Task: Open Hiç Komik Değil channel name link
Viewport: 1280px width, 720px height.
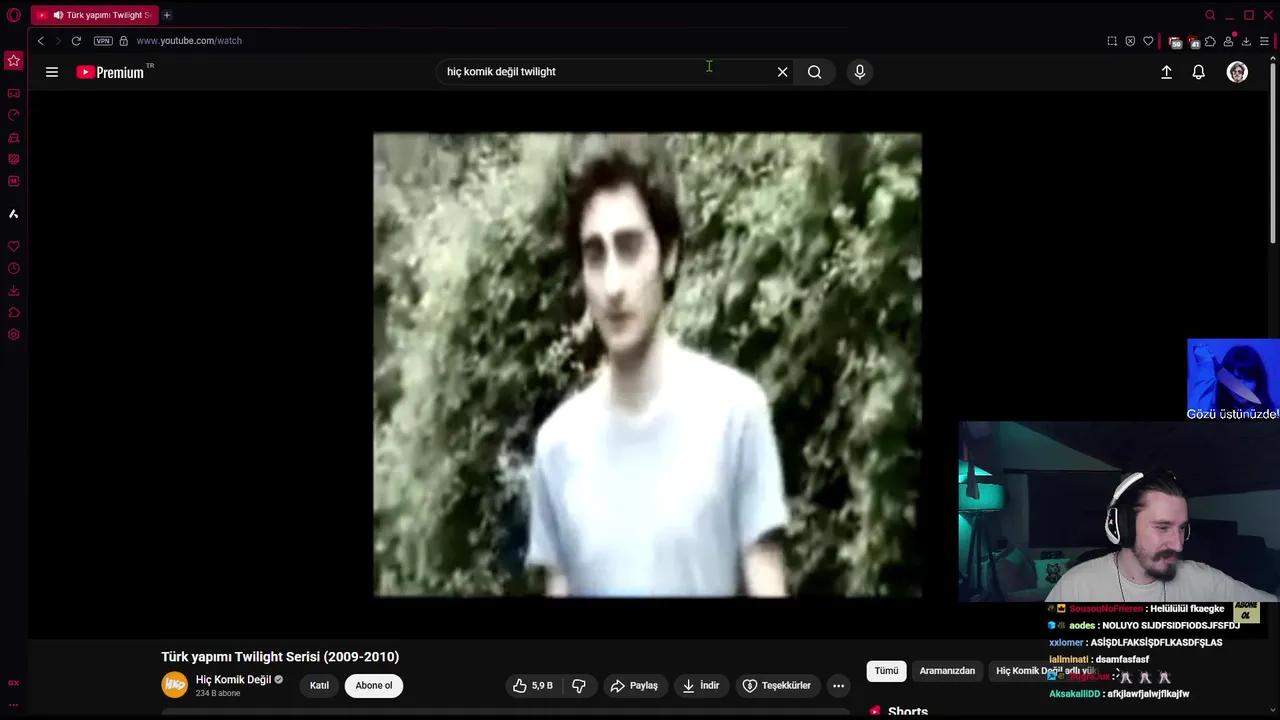Action: pyautogui.click(x=233, y=680)
